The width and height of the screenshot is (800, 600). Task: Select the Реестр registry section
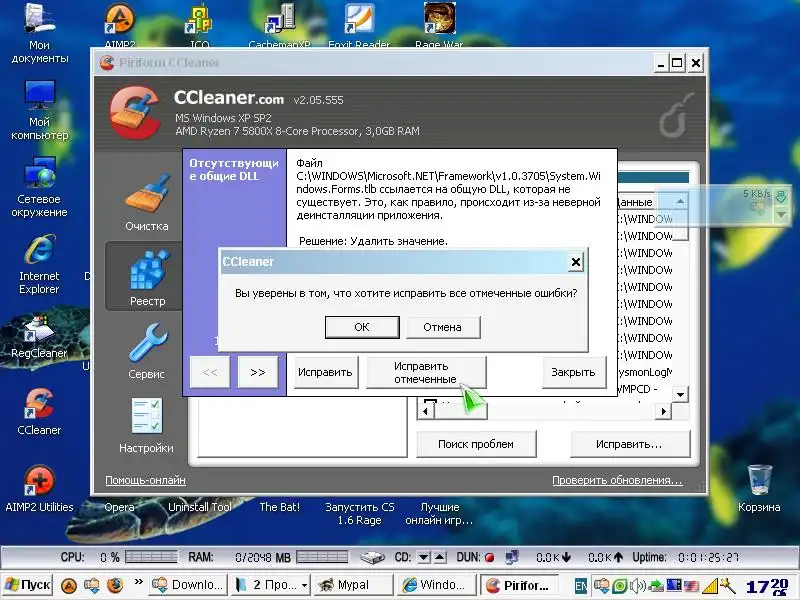[x=147, y=277]
